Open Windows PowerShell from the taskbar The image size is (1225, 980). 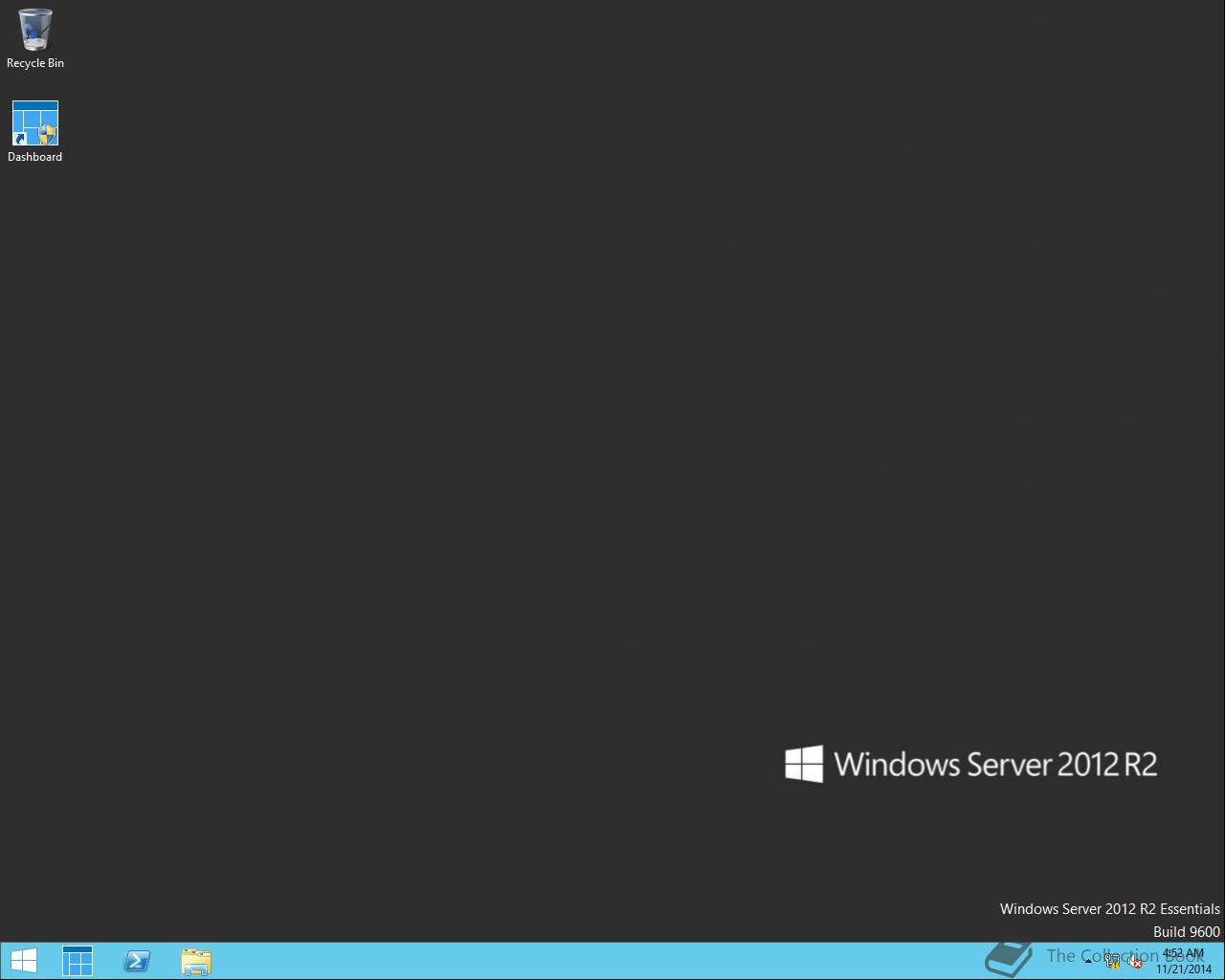coord(137,961)
